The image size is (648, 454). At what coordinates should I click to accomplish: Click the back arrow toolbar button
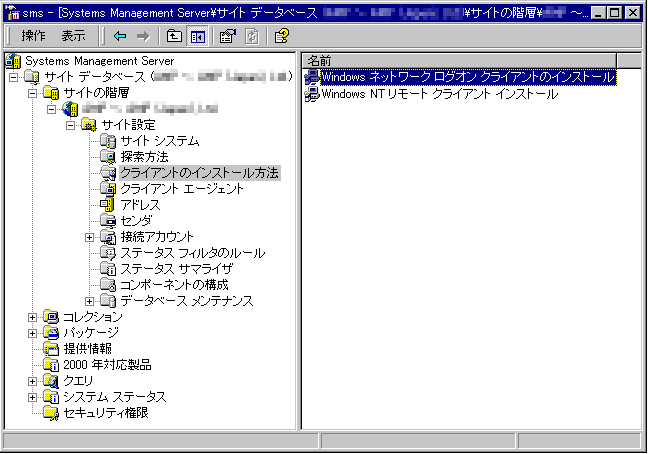click(x=120, y=36)
